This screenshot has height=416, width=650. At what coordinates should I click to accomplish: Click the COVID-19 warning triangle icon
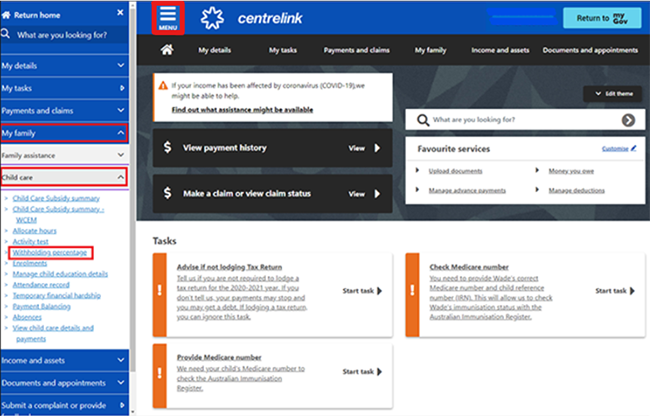click(161, 86)
